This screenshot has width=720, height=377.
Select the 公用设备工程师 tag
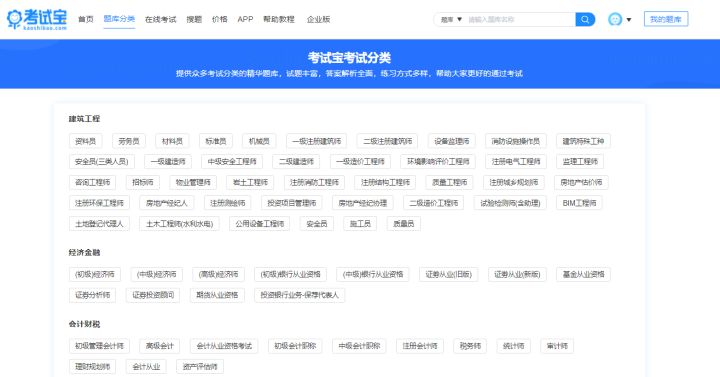click(x=259, y=224)
